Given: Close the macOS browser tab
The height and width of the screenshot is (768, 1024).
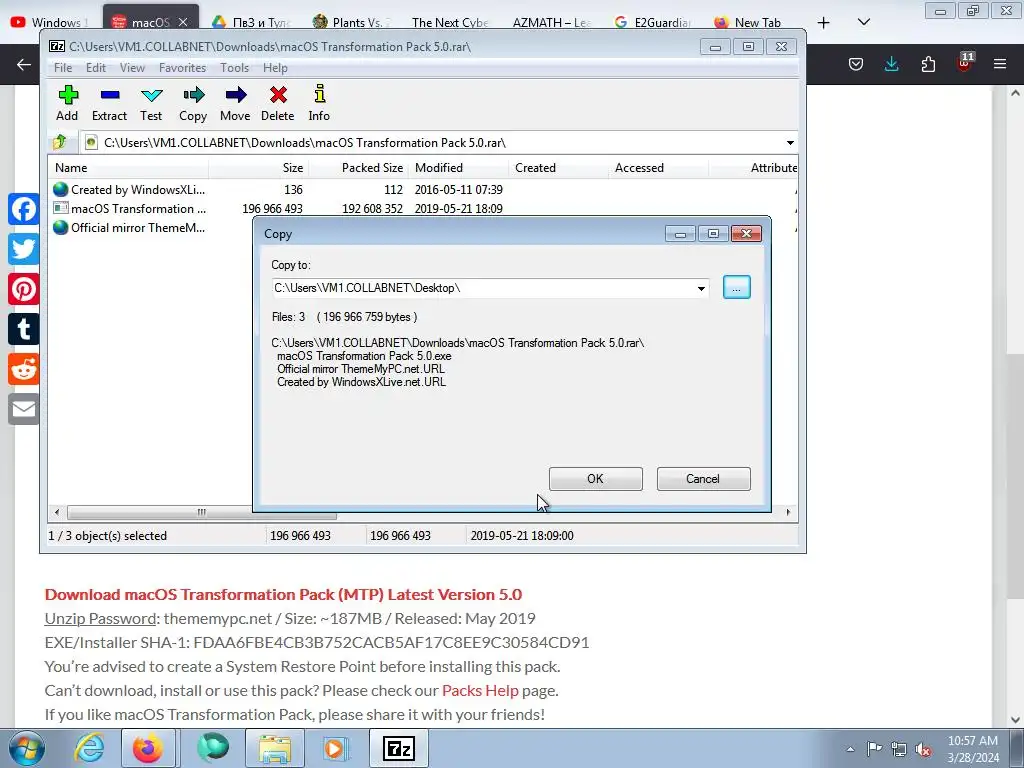Looking at the screenshot, I should click(184, 22).
